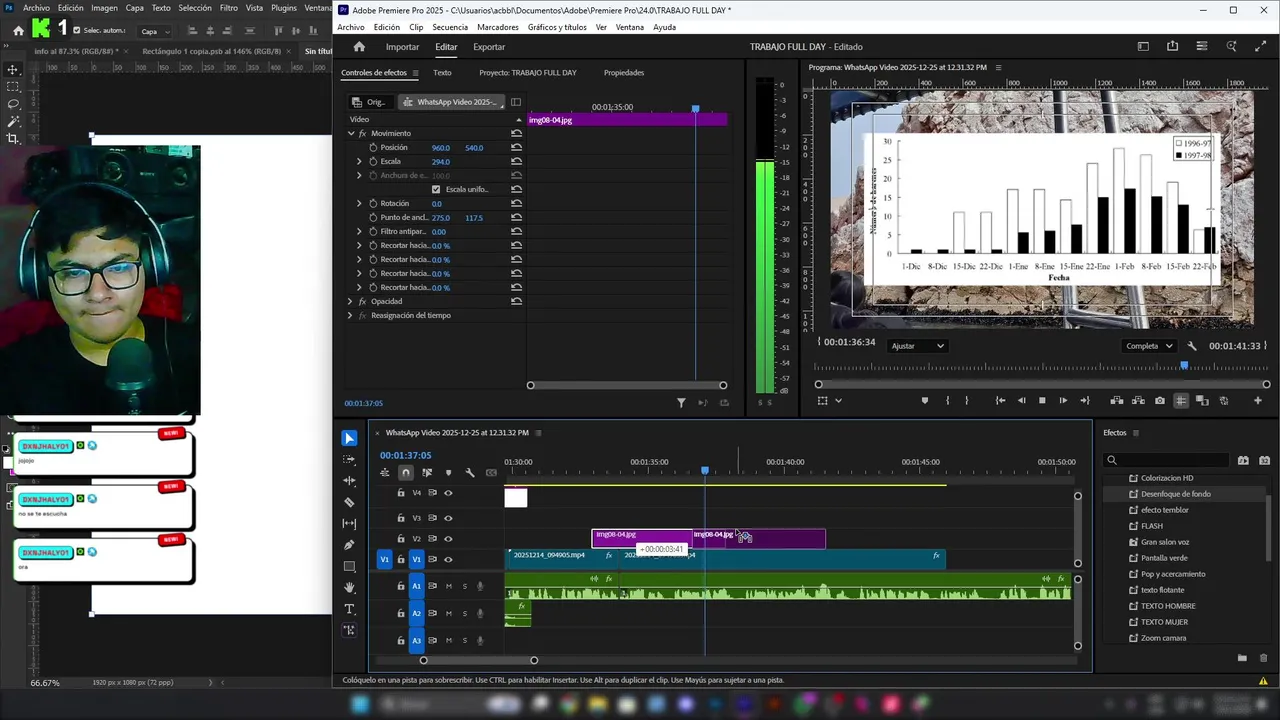Switch to the Texto panel tab
The image size is (1280, 720).
coord(442,73)
